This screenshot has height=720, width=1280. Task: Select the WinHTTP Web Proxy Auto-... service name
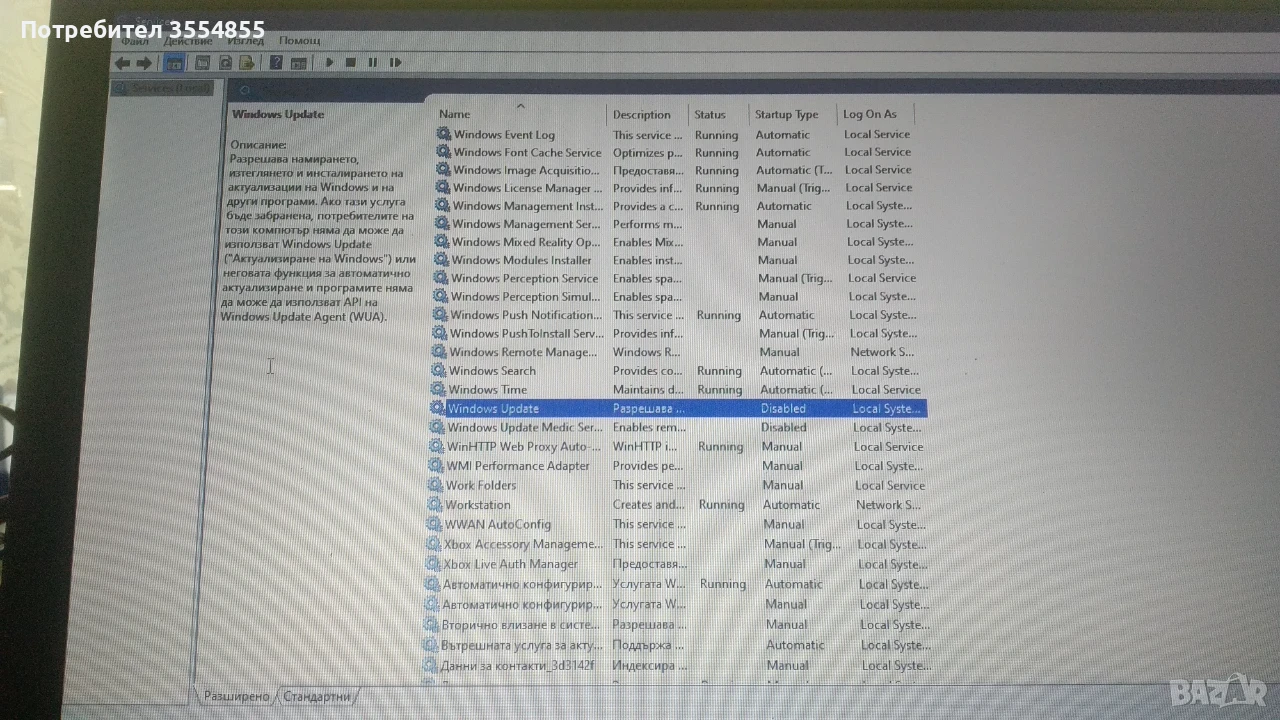tap(524, 447)
